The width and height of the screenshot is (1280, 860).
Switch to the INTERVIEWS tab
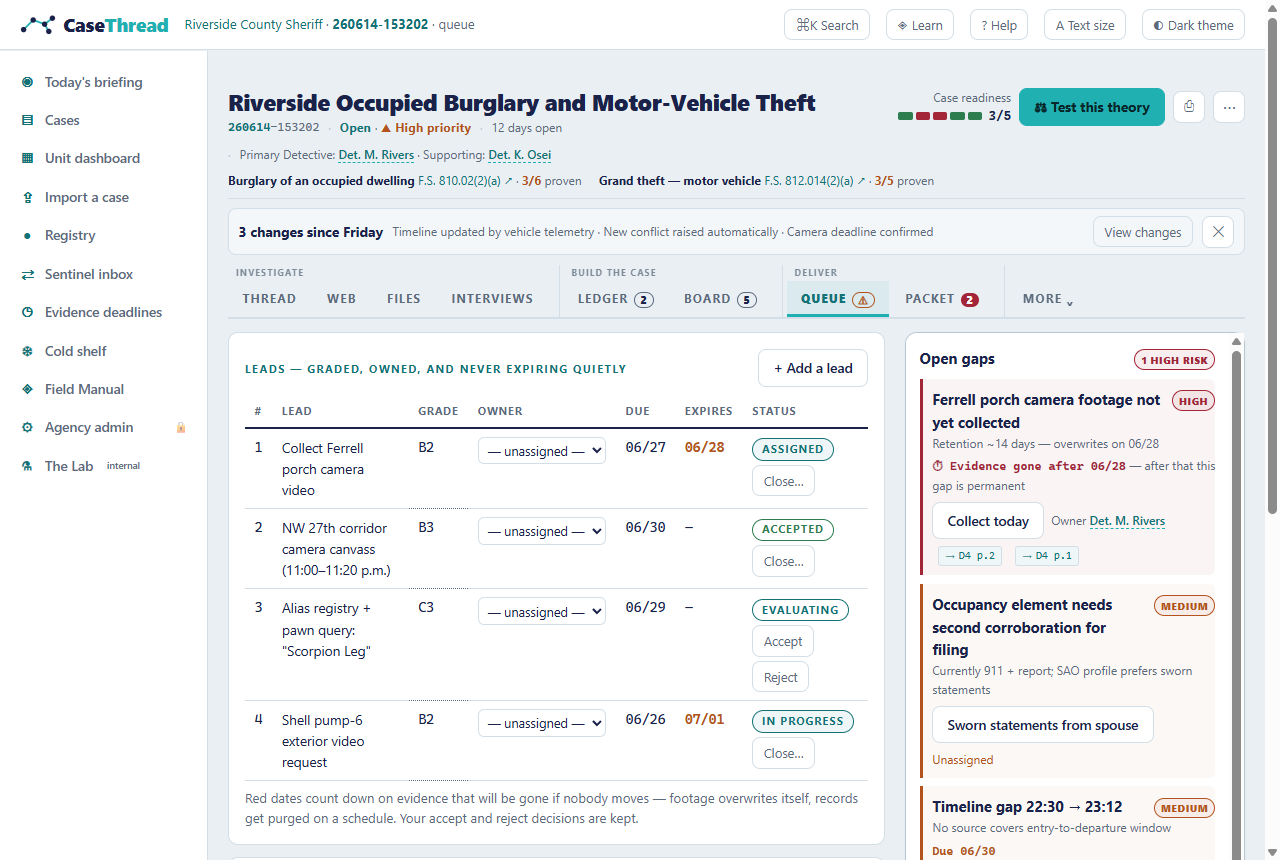492,299
